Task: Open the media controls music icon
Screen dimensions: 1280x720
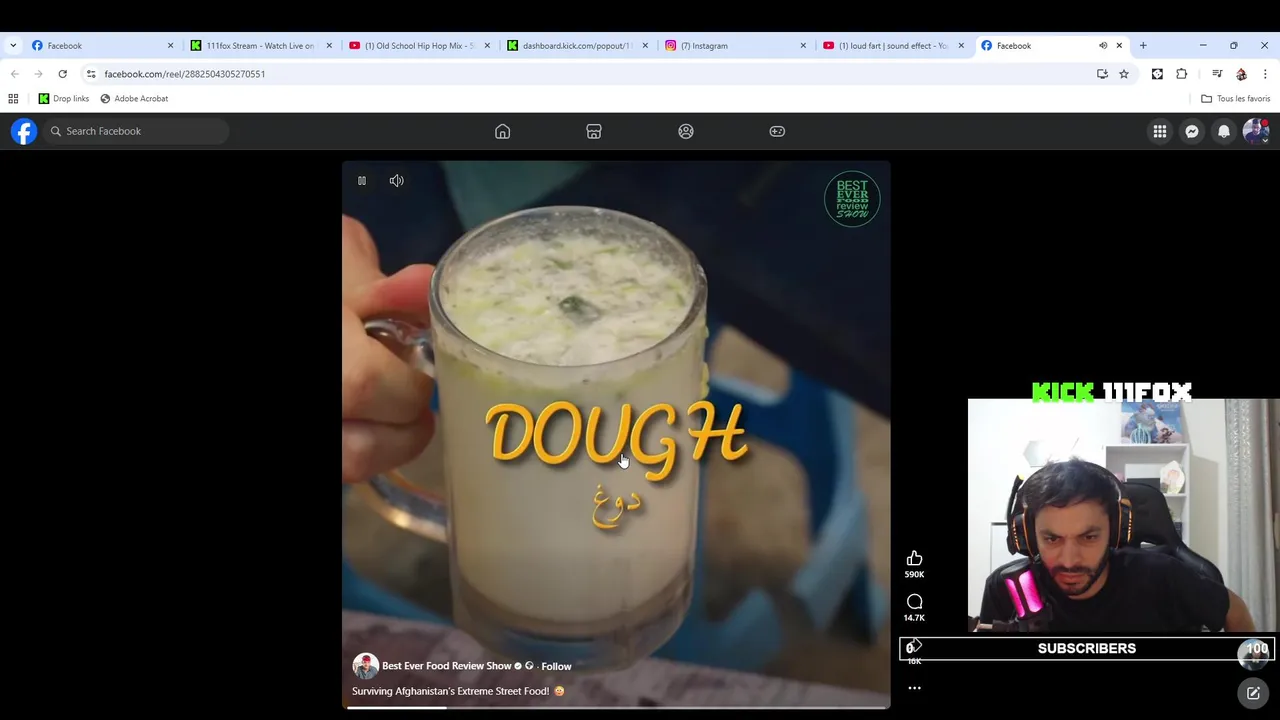Action: 1217,74
